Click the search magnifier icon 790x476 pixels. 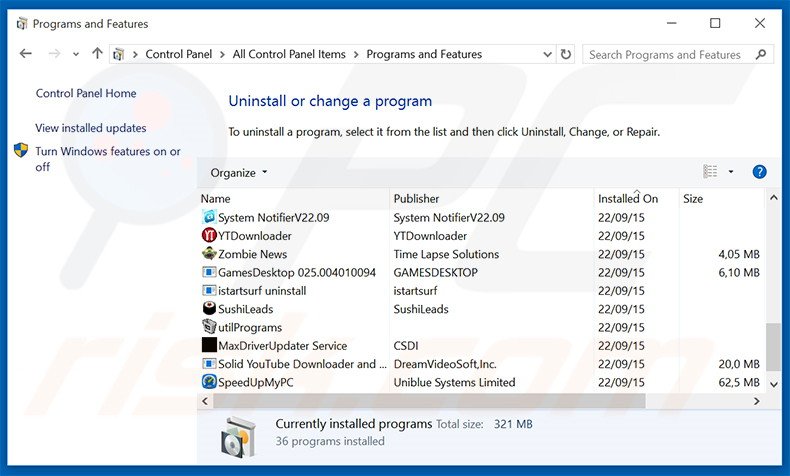(761, 54)
